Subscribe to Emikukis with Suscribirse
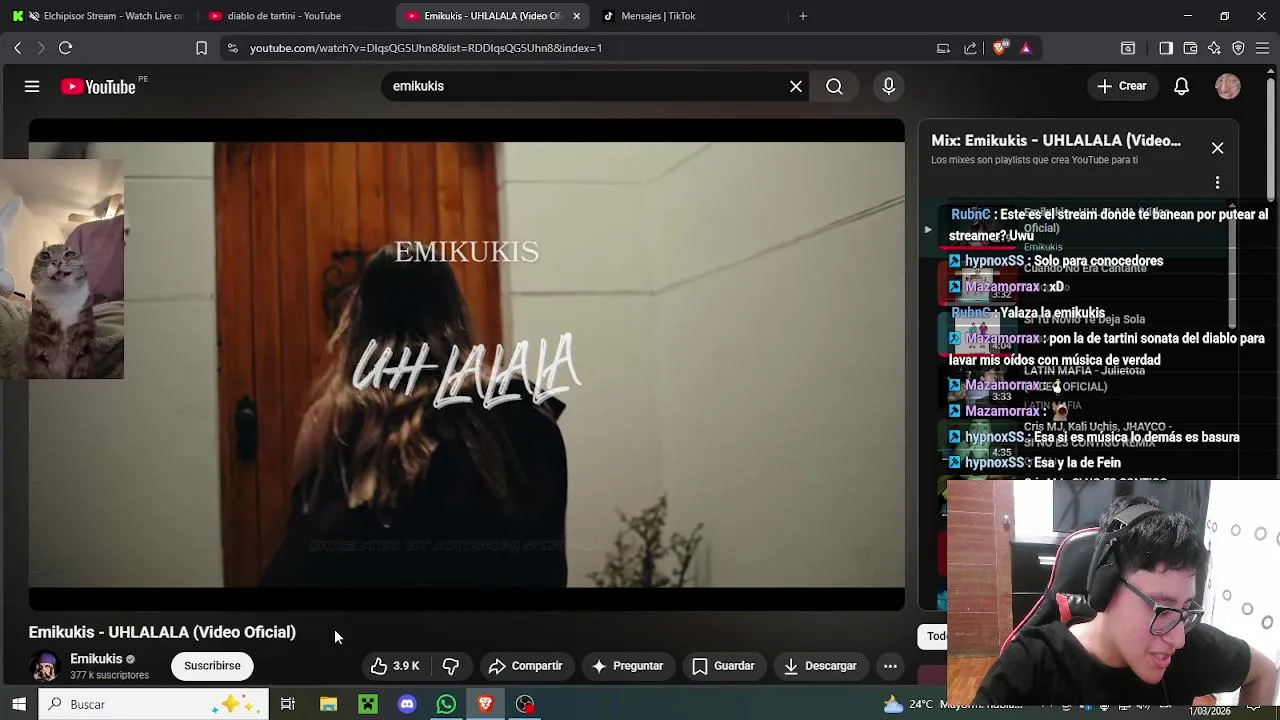The width and height of the screenshot is (1280, 720). coord(212,666)
